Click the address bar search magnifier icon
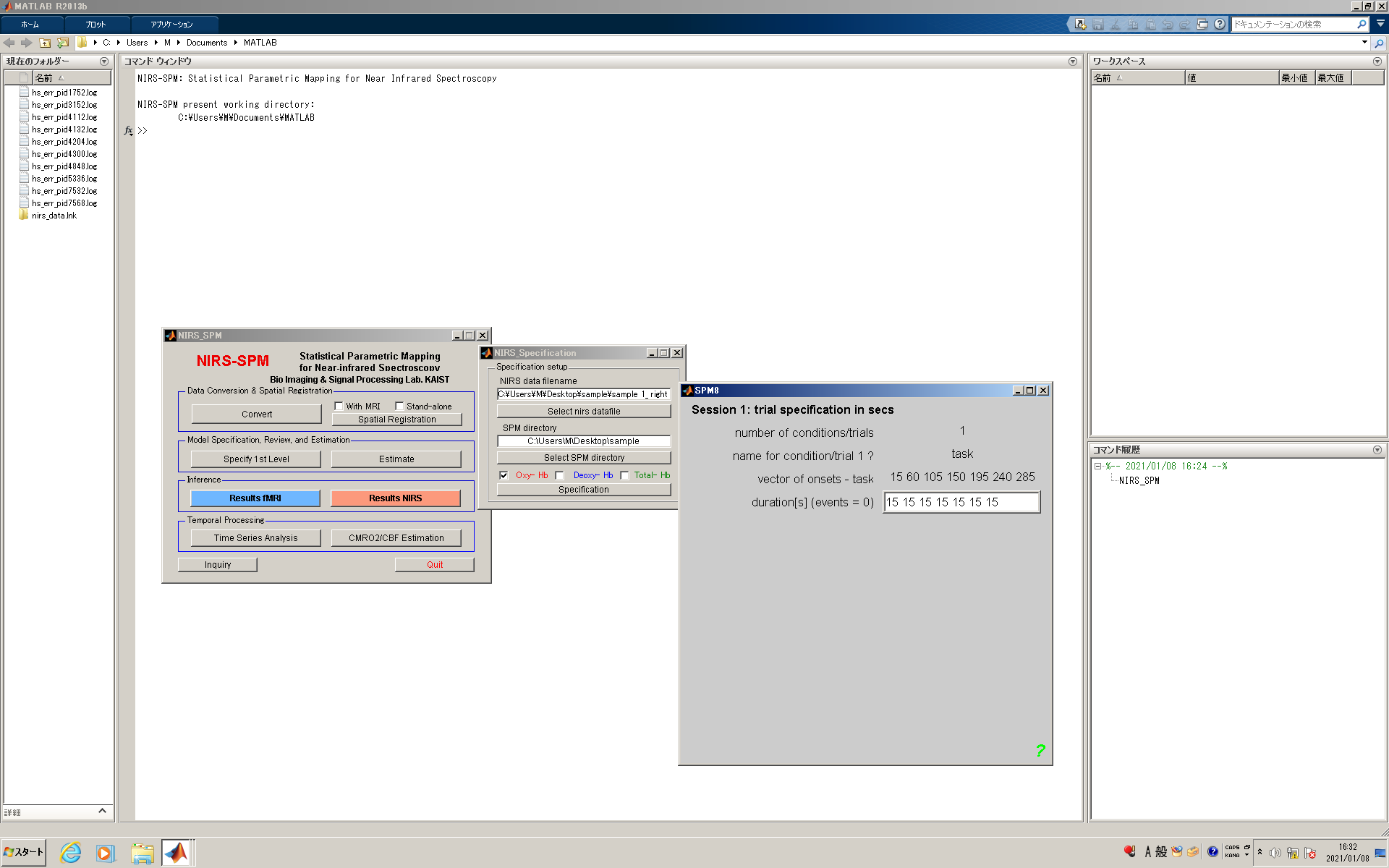The width and height of the screenshot is (1389, 868). 1379,43
